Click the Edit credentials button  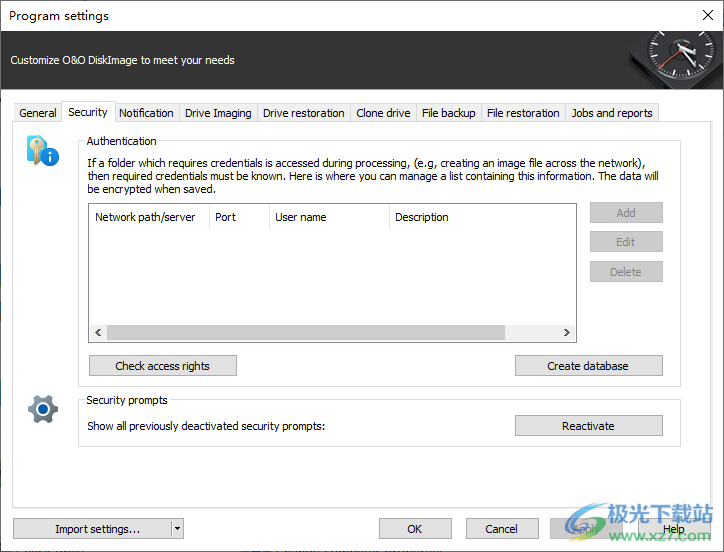tap(626, 242)
